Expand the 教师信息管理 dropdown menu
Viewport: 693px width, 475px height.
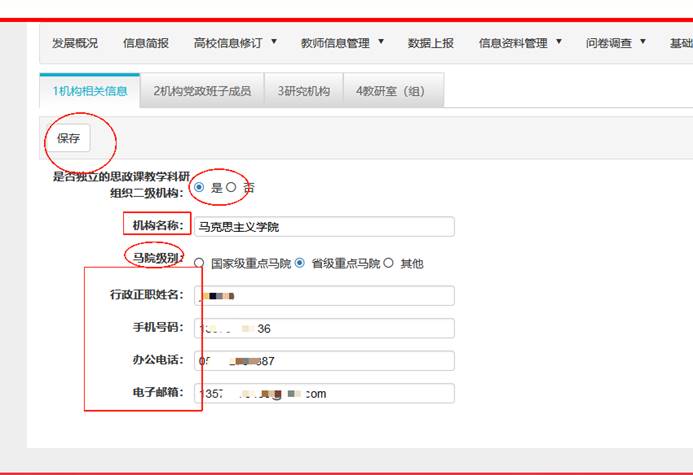click(x=342, y=43)
